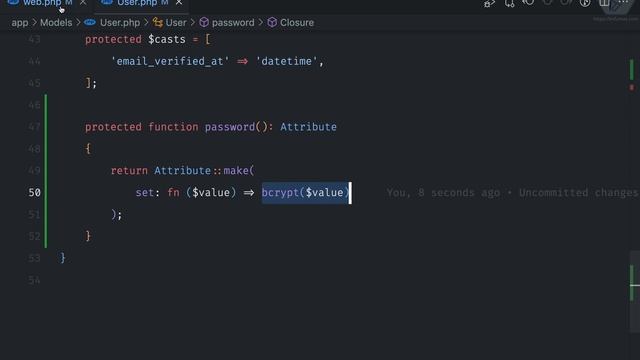
Task: Click the 'fn' keyword on line 50
Action: pyautogui.click(x=173, y=192)
